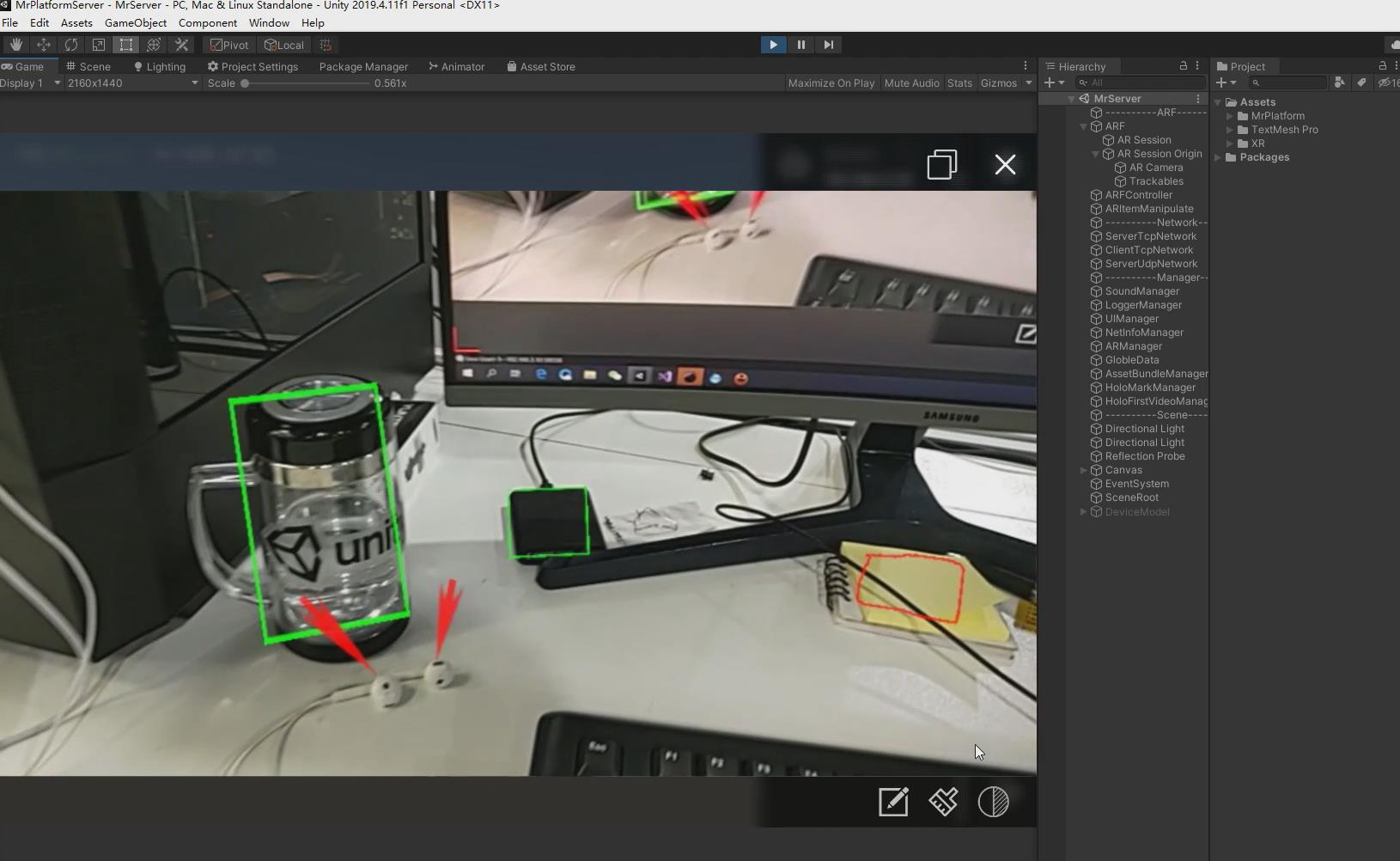Select the Scale tool

click(99, 45)
